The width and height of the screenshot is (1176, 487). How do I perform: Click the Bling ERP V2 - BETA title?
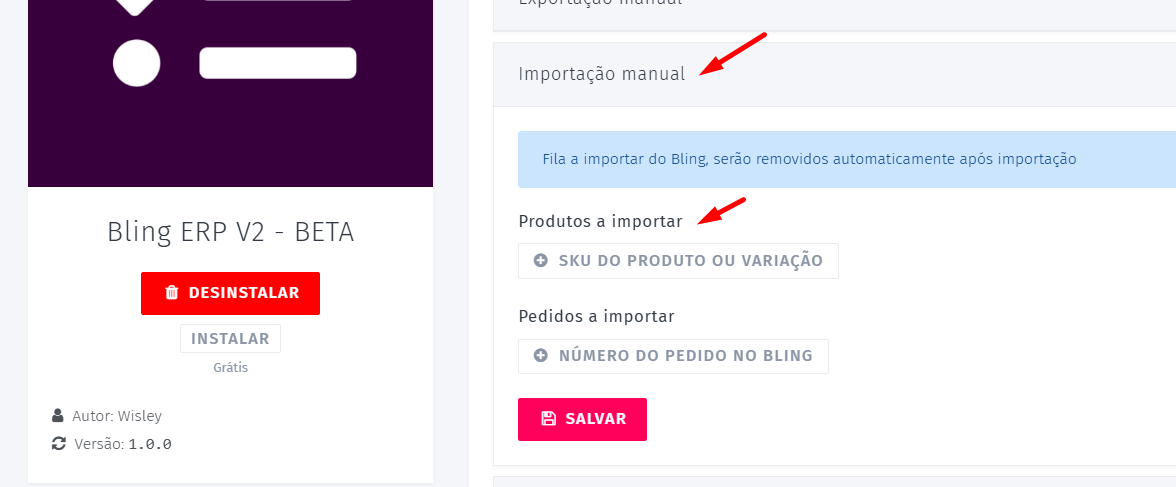point(230,232)
